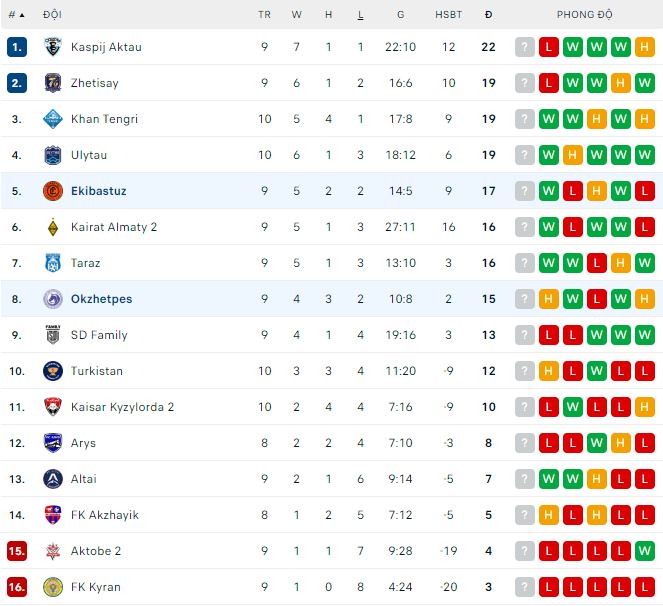Click the Aktobe 2 team crest

[x=53, y=551]
